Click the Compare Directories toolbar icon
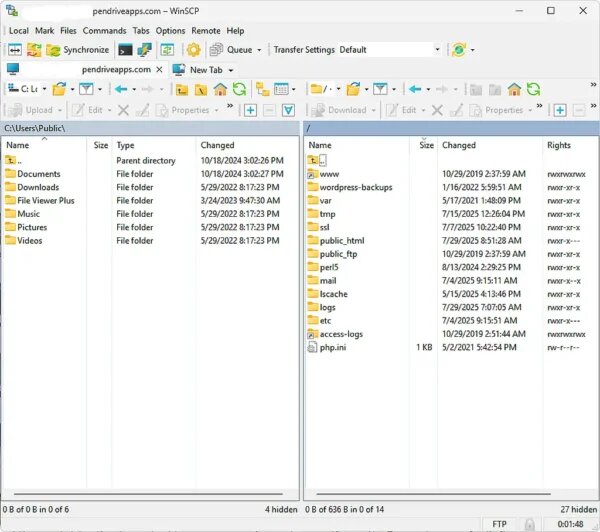 pyautogui.click(x=15, y=50)
